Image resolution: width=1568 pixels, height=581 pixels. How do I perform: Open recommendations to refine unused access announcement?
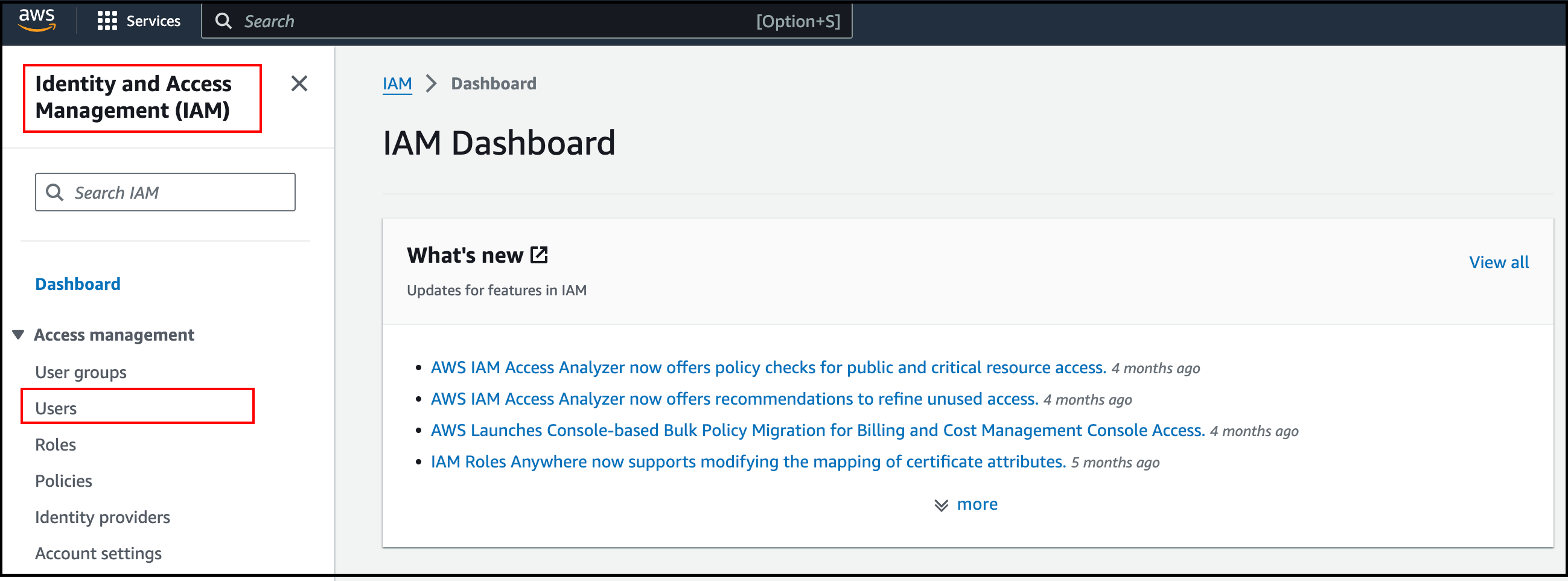tap(734, 399)
